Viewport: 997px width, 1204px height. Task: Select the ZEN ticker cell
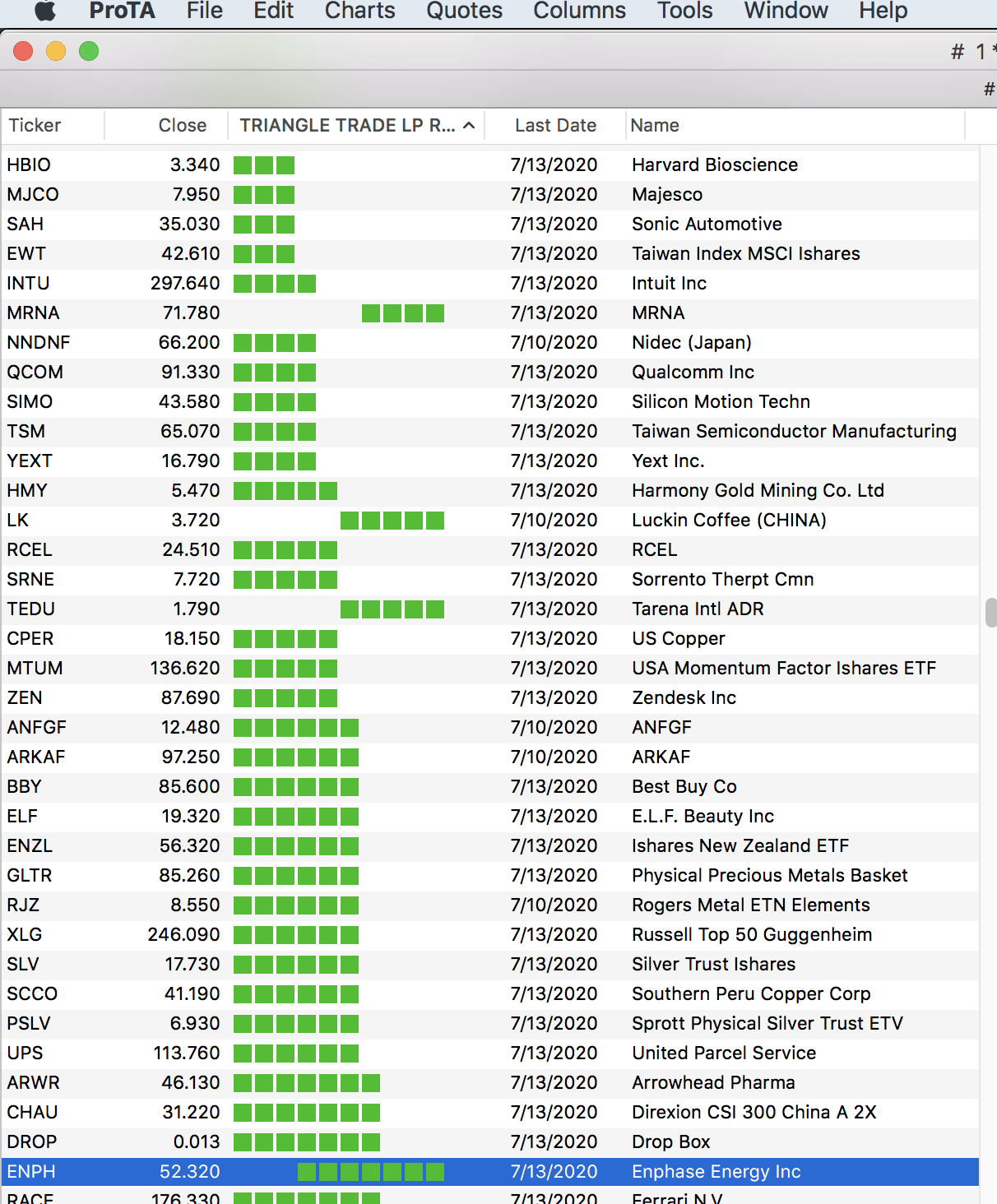(x=25, y=697)
